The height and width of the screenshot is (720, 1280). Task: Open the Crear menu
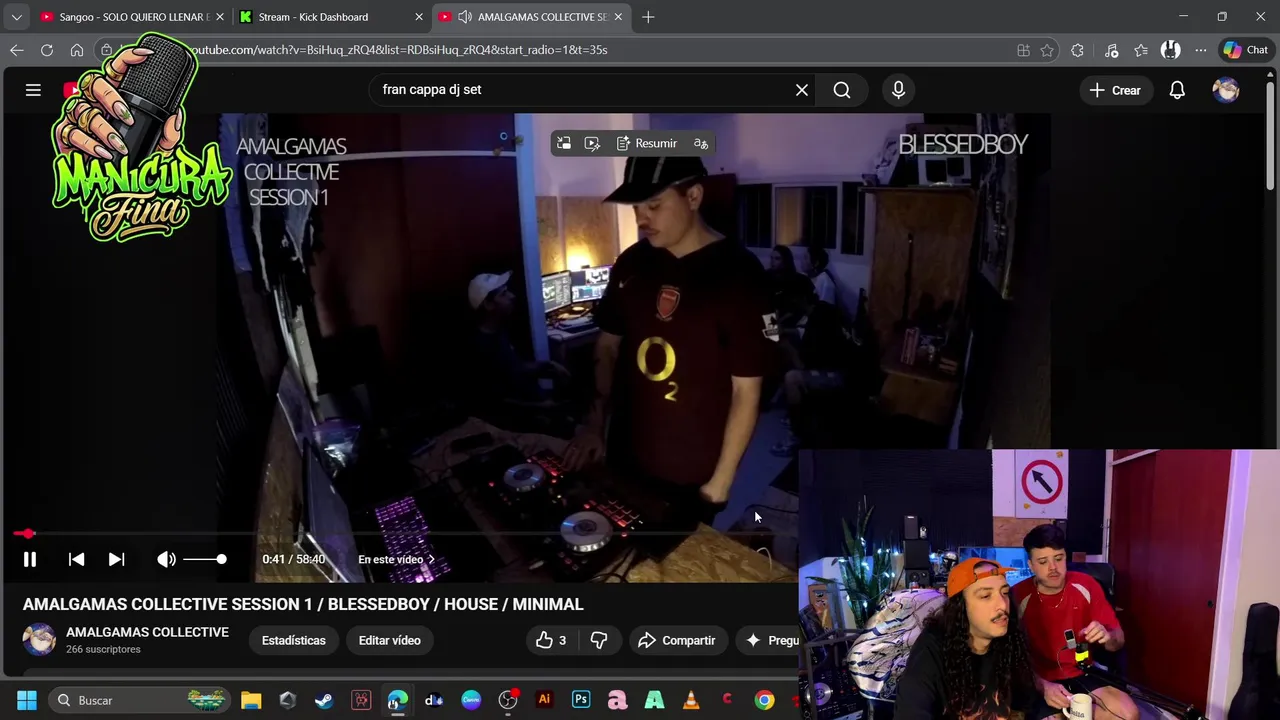tap(1115, 90)
